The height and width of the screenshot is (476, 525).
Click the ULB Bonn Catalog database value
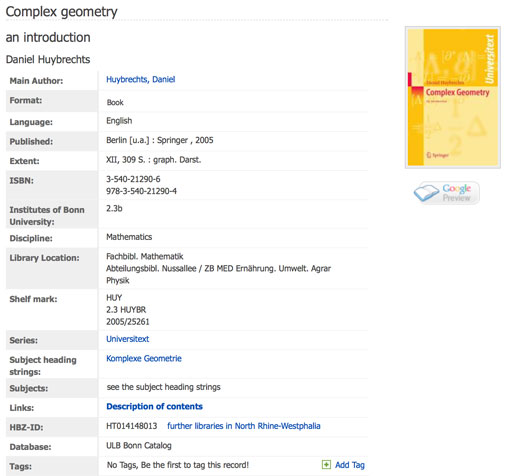[x=139, y=446]
